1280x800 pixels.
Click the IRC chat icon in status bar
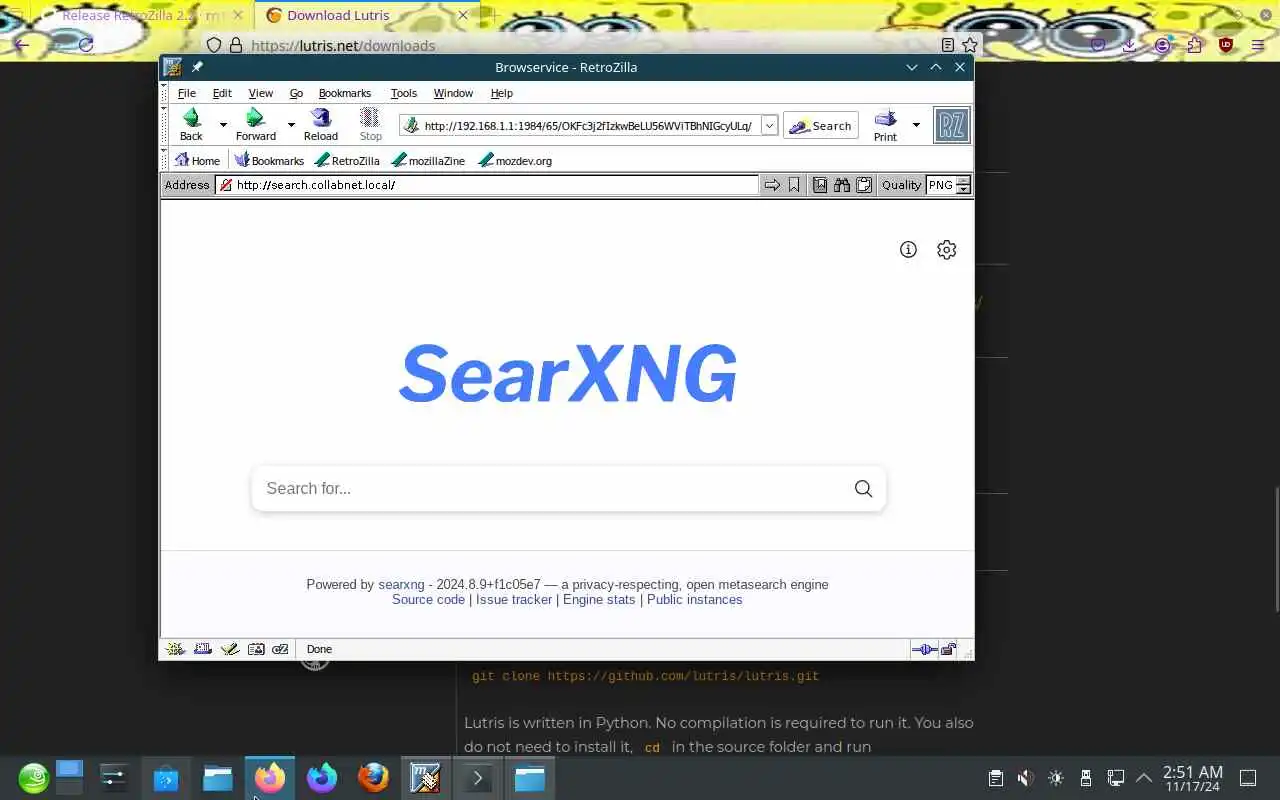coord(281,649)
